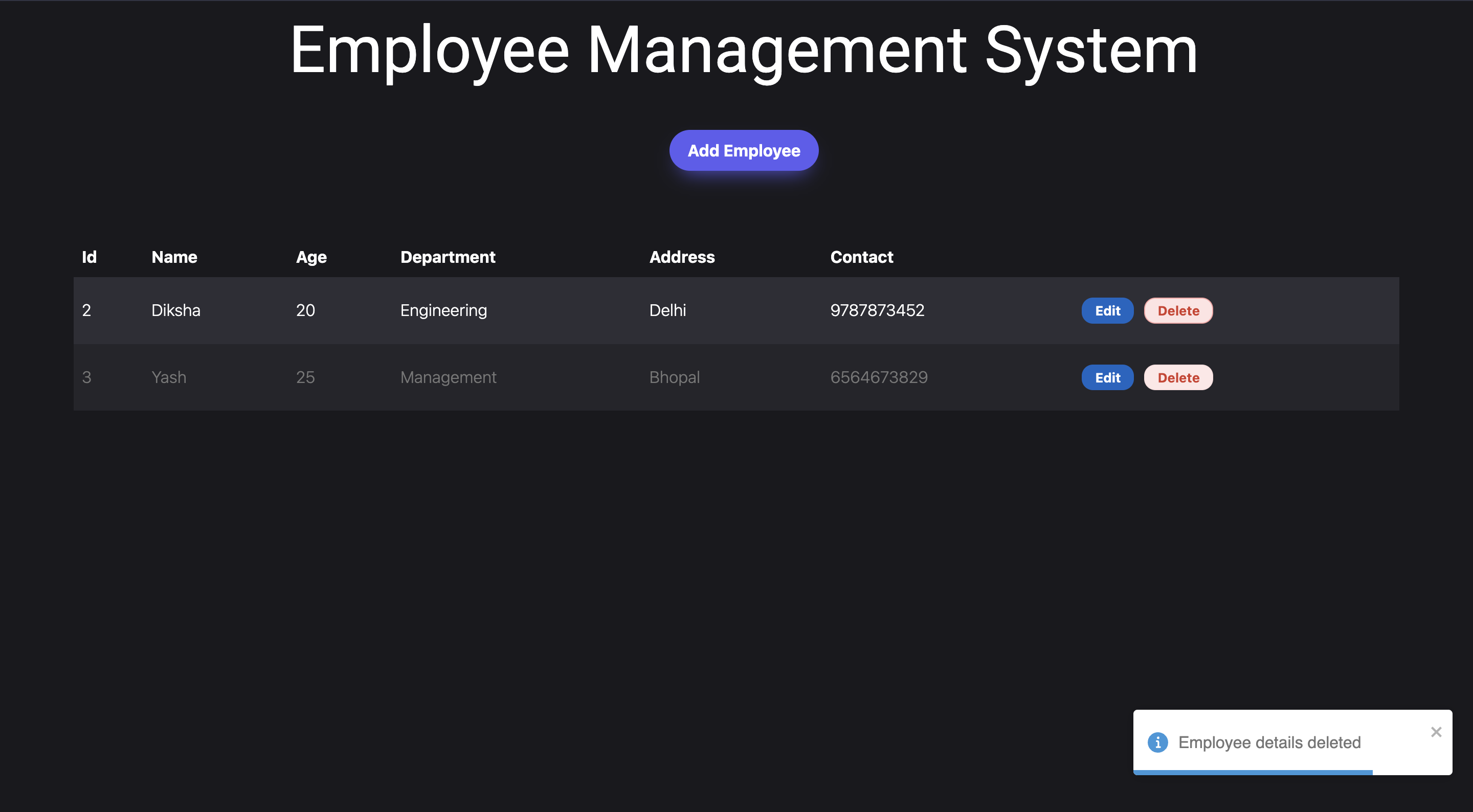Click the 'Management' department cell
The image size is (1473, 812).
coord(448,377)
